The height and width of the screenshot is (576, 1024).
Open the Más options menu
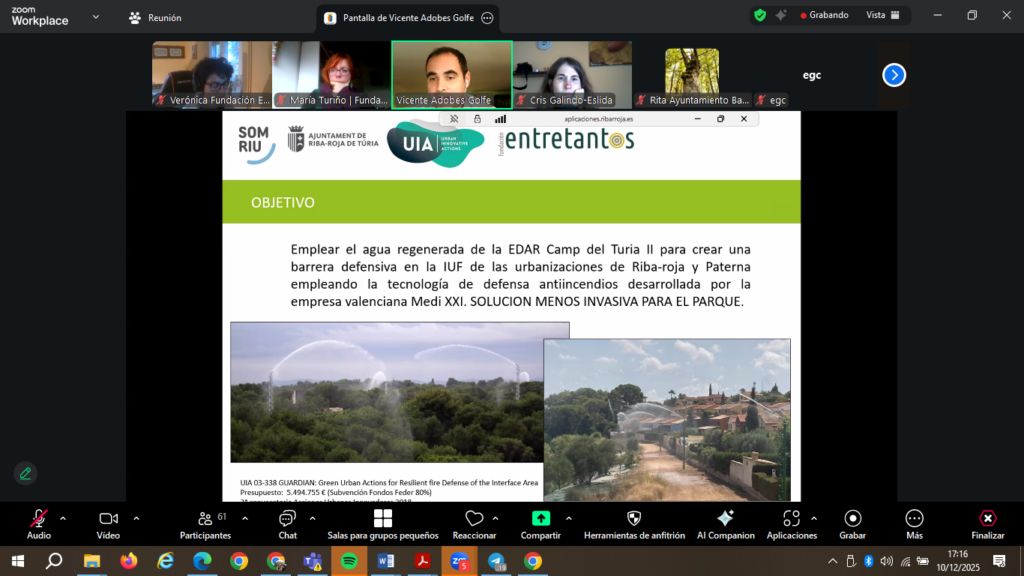(x=914, y=524)
